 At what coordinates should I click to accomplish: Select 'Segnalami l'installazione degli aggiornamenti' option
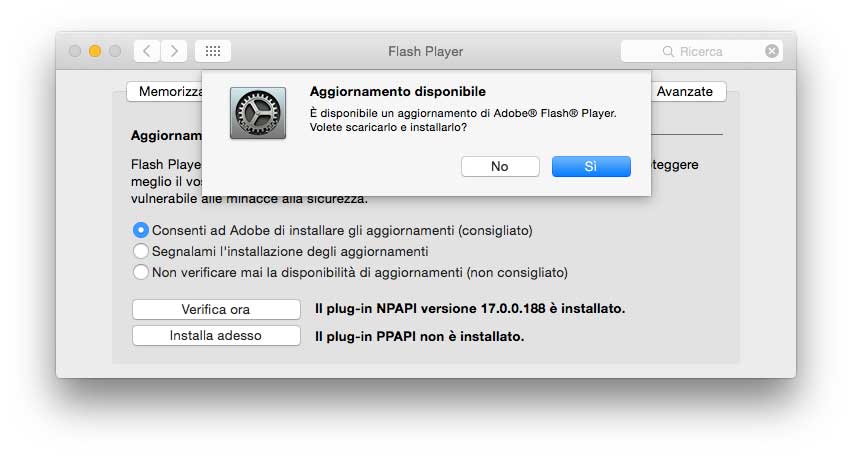click(x=141, y=251)
